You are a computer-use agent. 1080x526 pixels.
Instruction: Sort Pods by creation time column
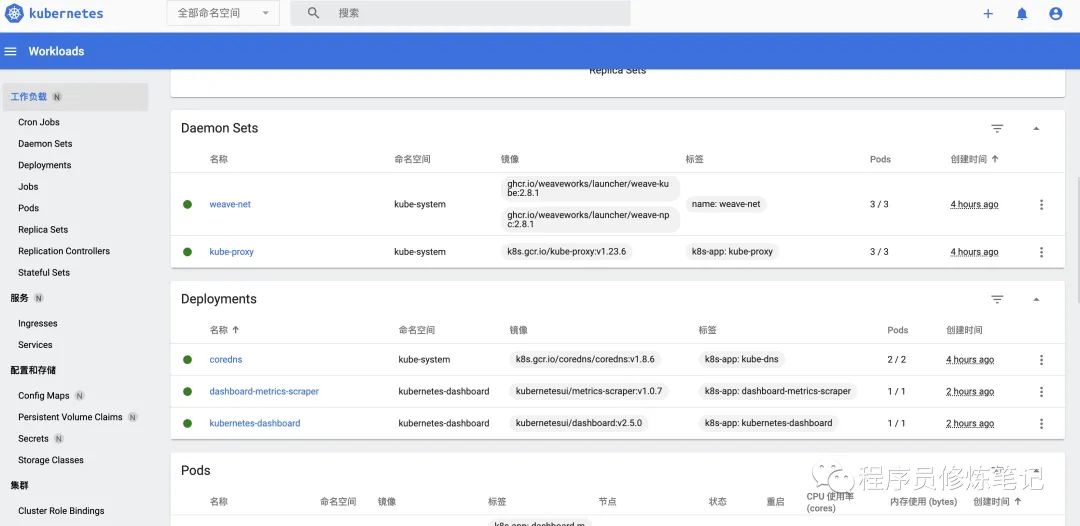point(997,502)
